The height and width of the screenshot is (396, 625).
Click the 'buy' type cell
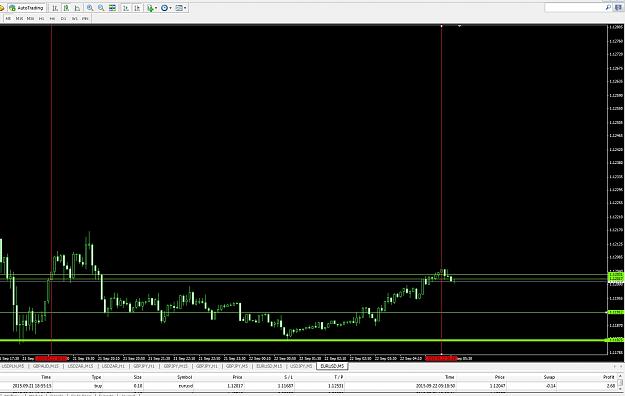[98, 386]
